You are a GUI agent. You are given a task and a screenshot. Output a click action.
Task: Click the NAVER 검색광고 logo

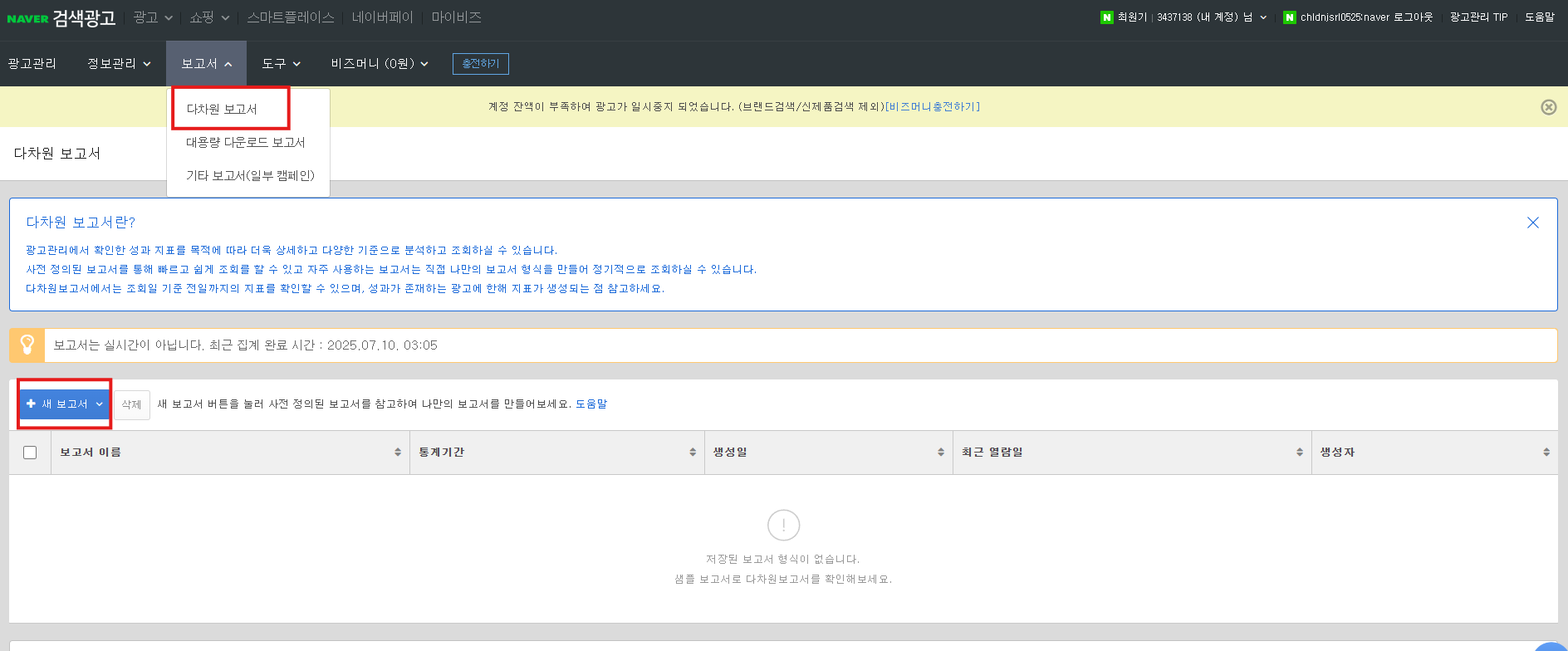[61, 18]
